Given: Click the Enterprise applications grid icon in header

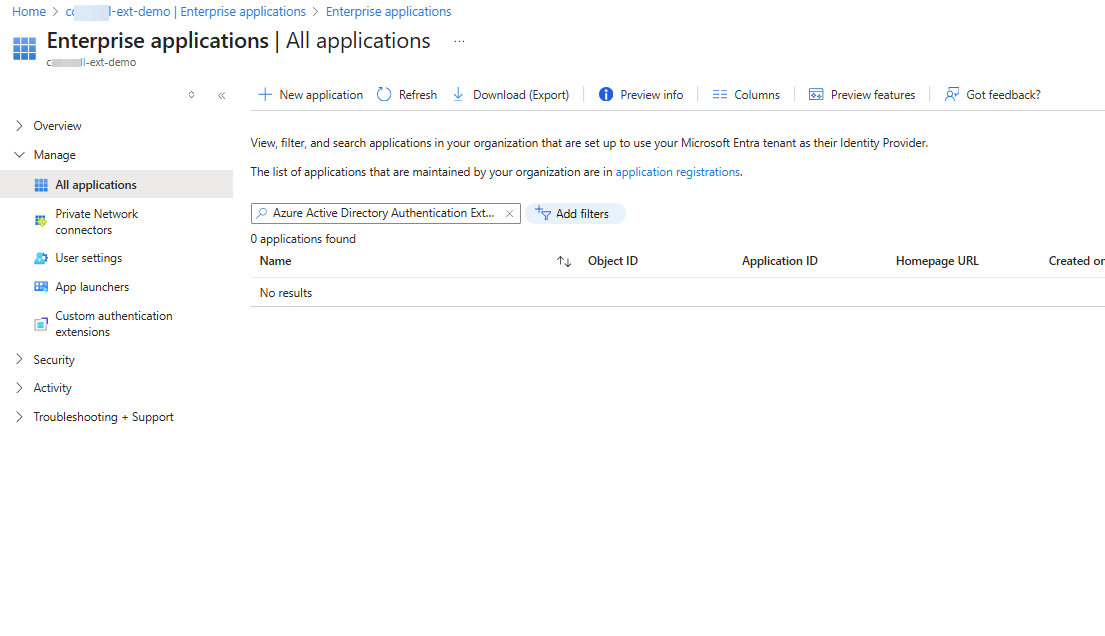Looking at the screenshot, I should click(x=25, y=49).
